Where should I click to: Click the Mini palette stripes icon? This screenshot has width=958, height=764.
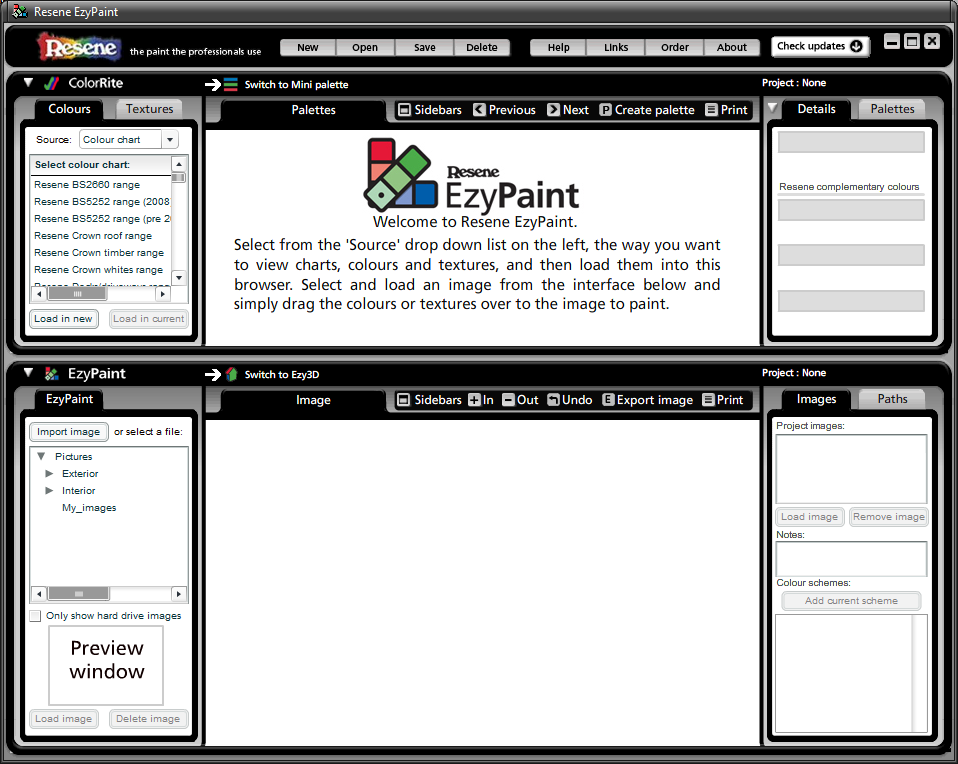[x=230, y=84]
